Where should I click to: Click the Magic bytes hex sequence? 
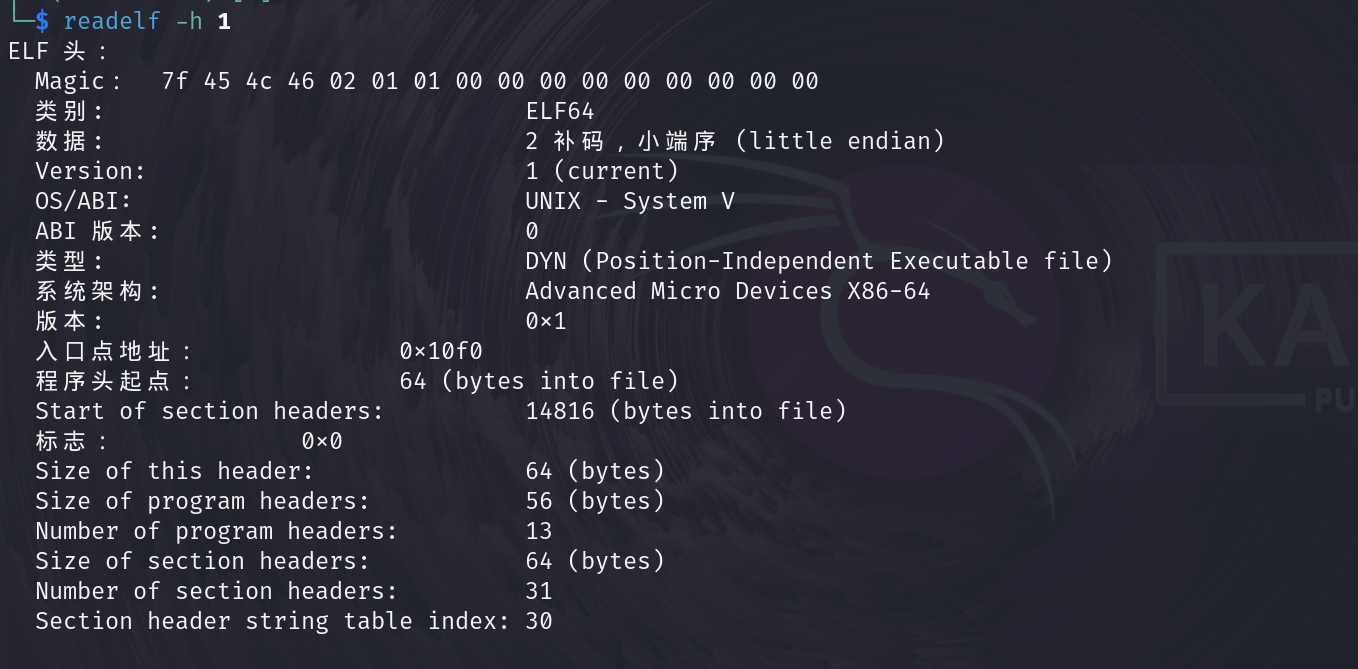(x=490, y=81)
